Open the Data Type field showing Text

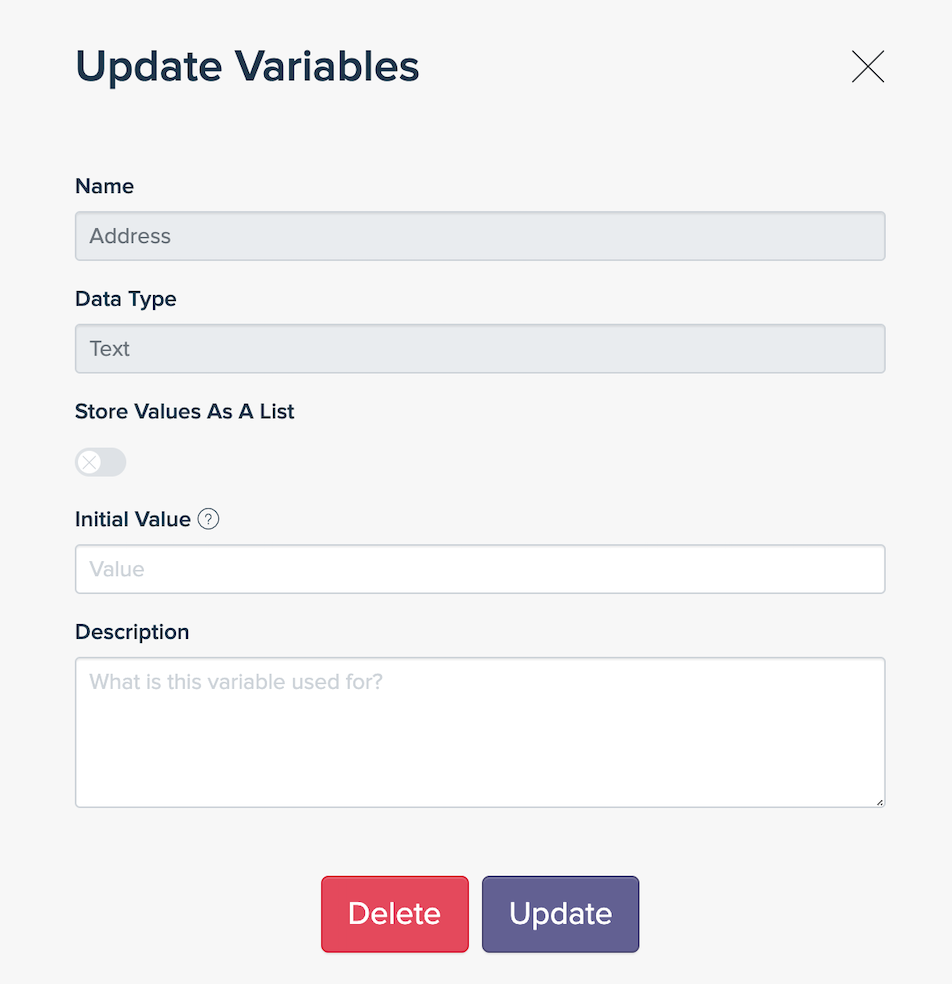[x=480, y=349]
